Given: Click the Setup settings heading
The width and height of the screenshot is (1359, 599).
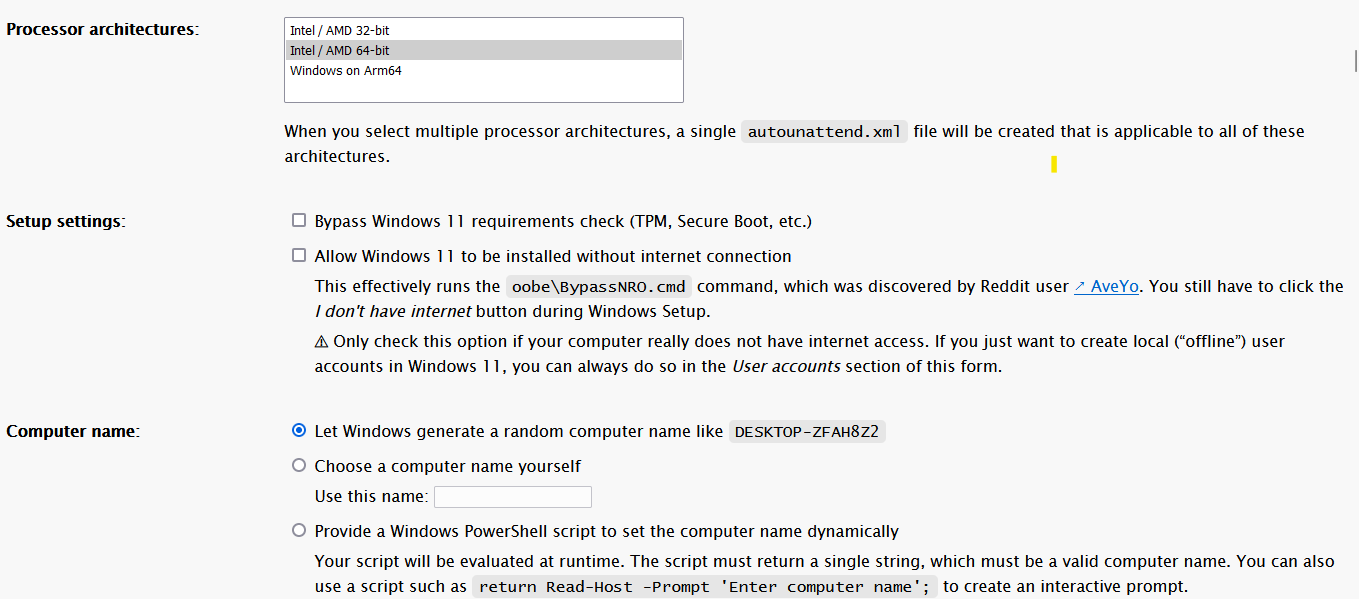Looking at the screenshot, I should click(66, 221).
